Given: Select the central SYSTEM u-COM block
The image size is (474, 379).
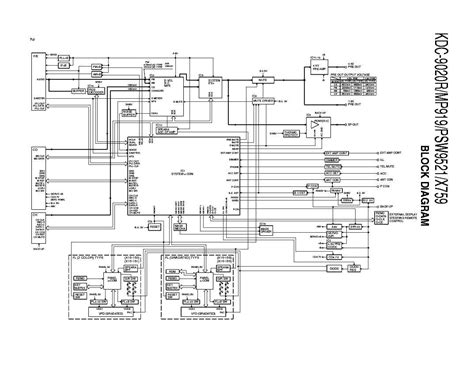Looking at the screenshot, I should (x=184, y=176).
